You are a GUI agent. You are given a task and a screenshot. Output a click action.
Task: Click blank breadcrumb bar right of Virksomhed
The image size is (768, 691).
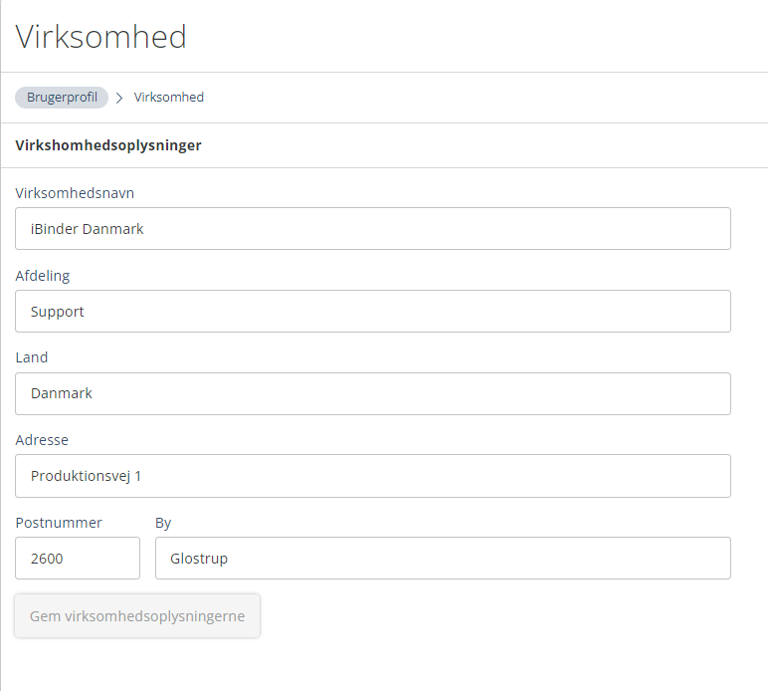pos(480,98)
